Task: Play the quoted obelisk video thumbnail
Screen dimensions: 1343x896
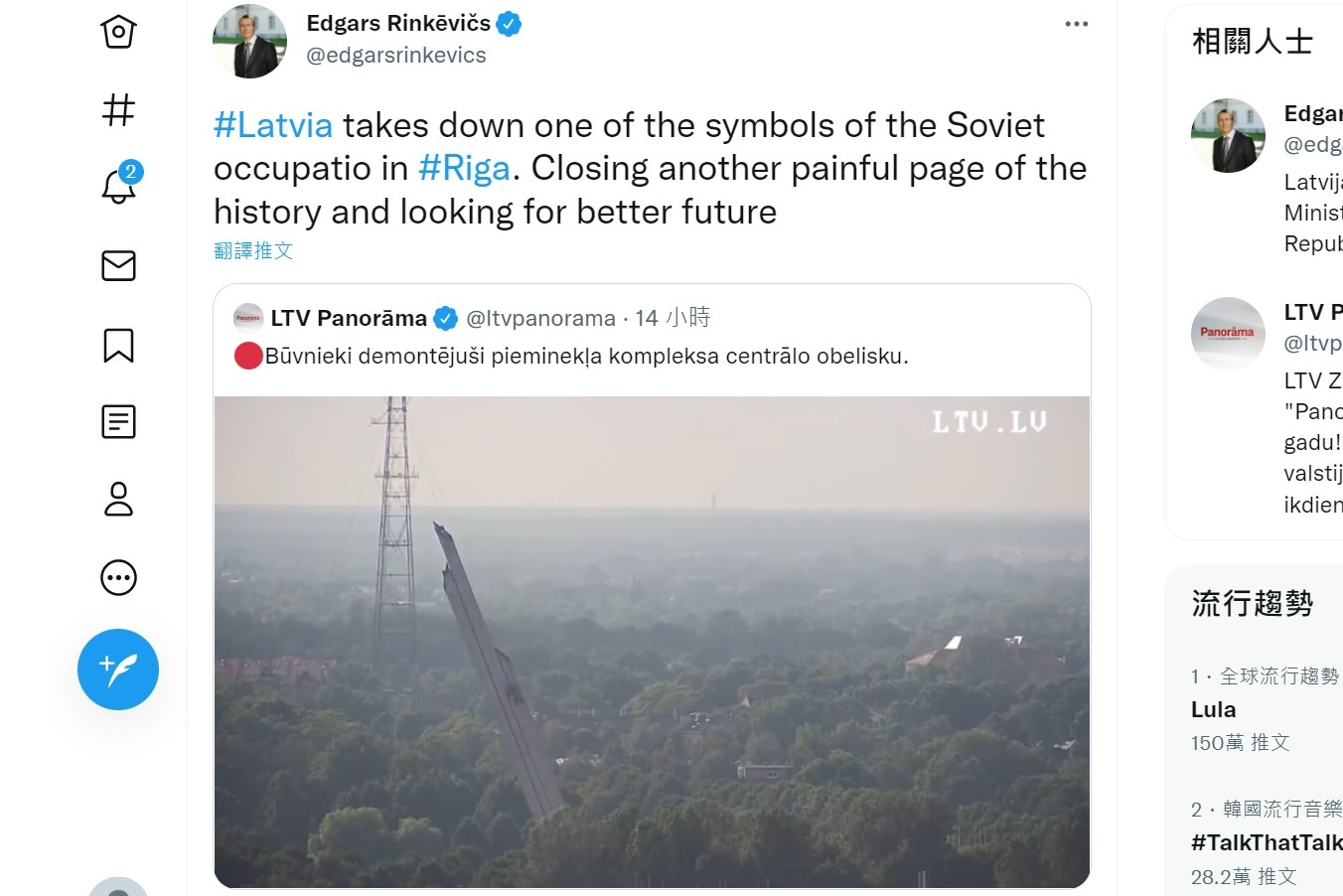Action: click(652, 642)
